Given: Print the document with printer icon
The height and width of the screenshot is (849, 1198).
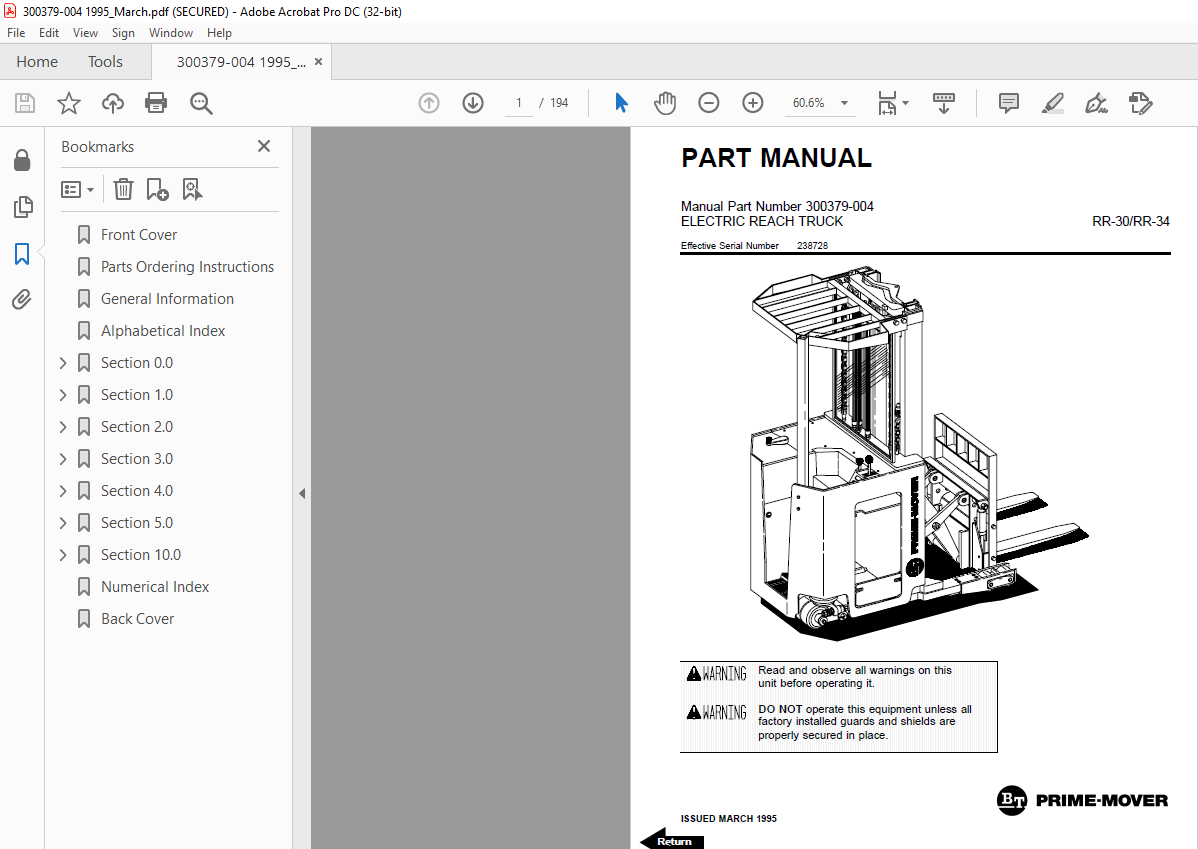Looking at the screenshot, I should coord(156,103).
